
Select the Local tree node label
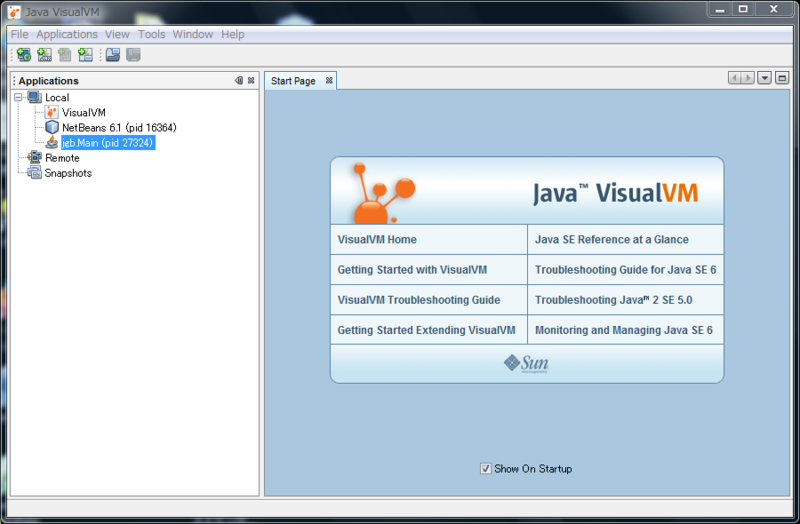coord(57,97)
